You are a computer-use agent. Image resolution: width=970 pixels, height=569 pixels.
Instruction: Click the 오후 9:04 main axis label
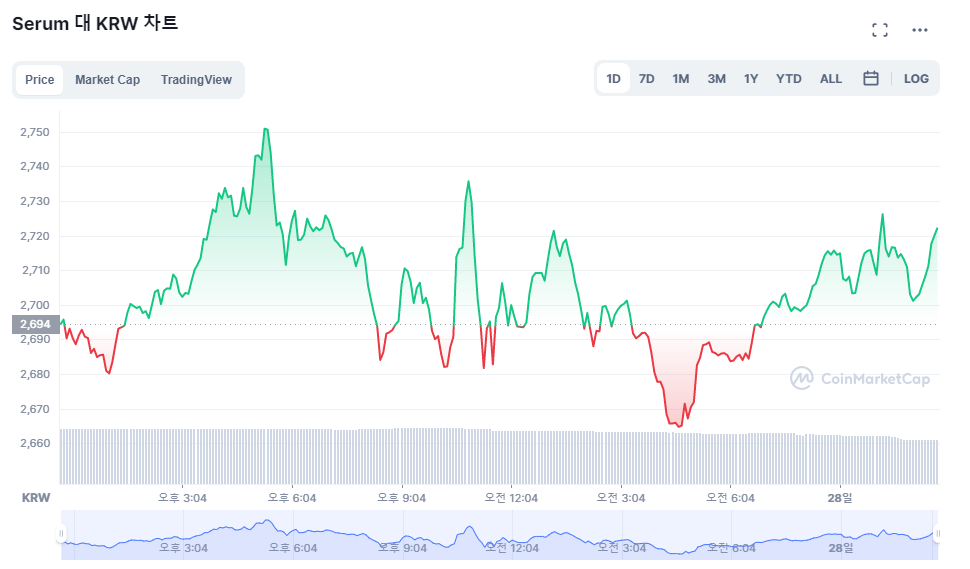tap(401, 498)
